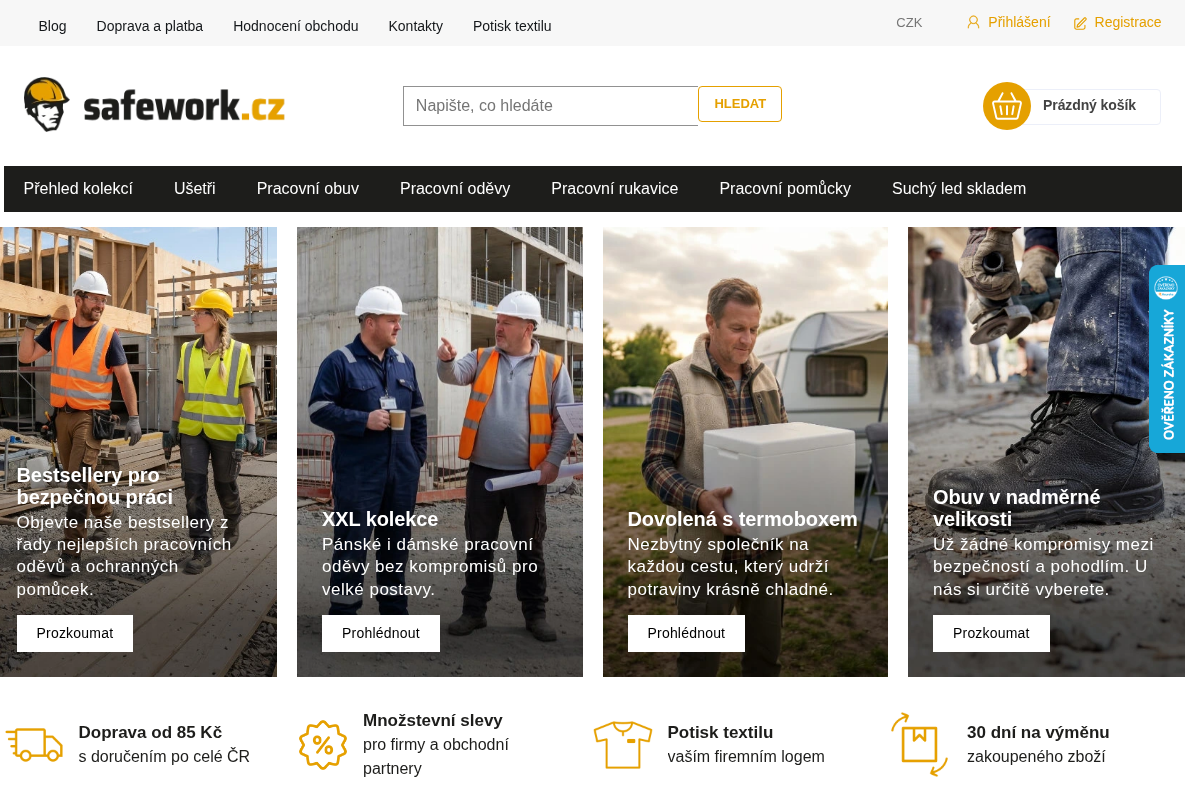Click 's doručením po celé ČR' text
This screenshot has width=1200, height=800.
[164, 756]
